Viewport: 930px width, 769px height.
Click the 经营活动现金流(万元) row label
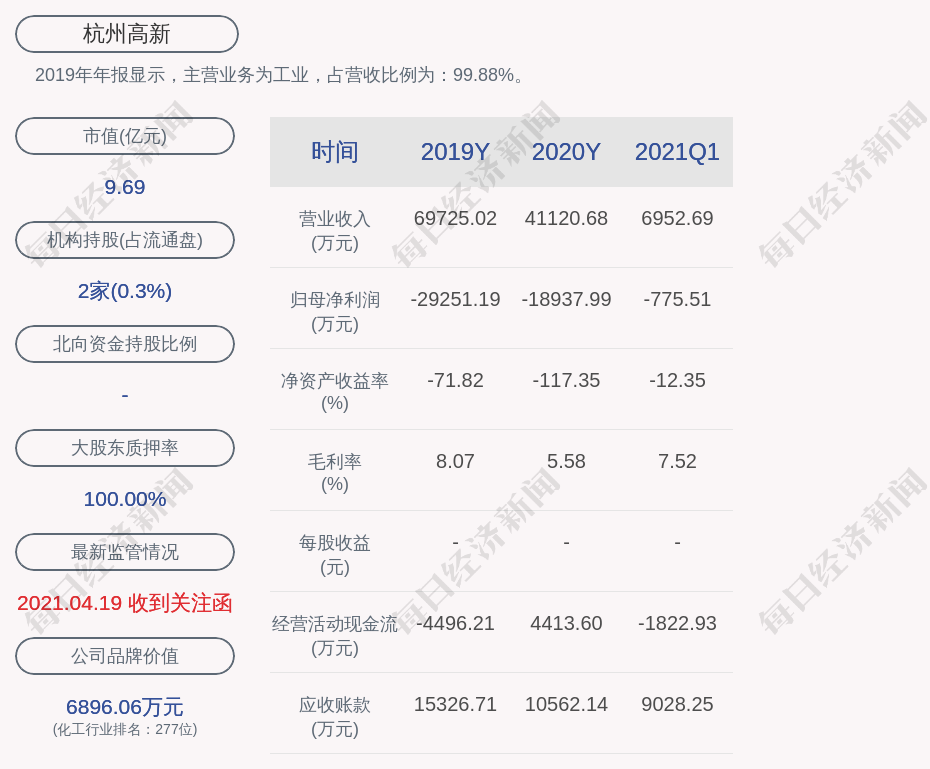(x=335, y=636)
